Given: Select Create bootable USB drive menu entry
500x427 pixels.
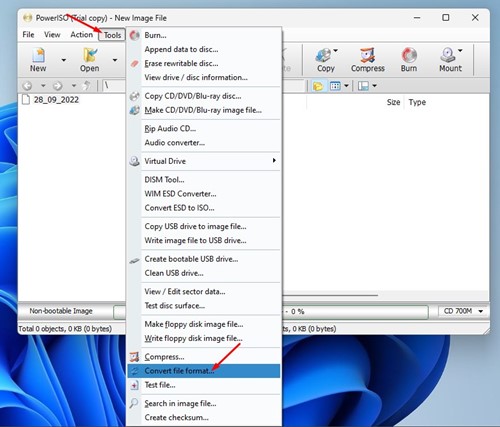Looking at the screenshot, I should point(204,259).
